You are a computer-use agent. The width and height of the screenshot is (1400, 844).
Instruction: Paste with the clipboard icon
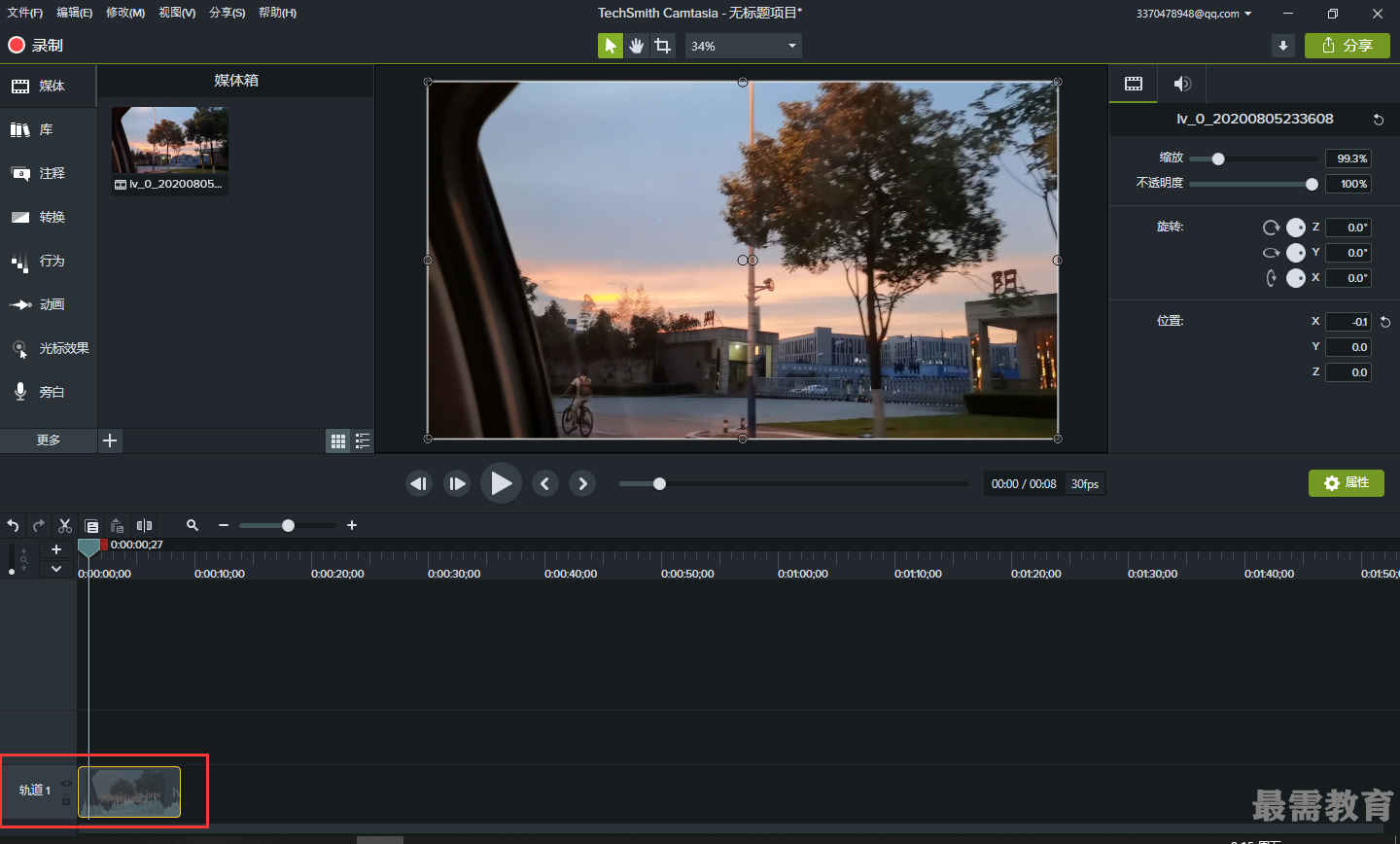coord(118,525)
